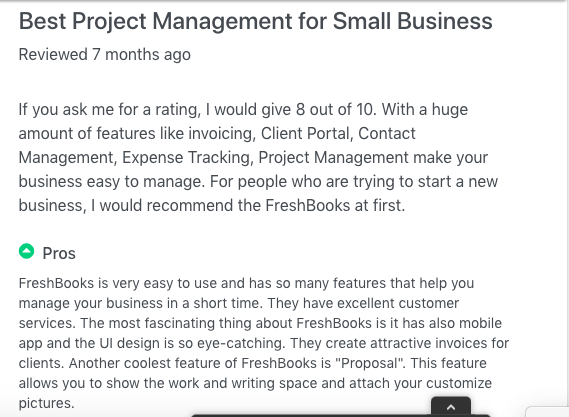The height and width of the screenshot is (417, 569).
Task: Click the last word "pictures." in Pros
Action: tap(46, 403)
